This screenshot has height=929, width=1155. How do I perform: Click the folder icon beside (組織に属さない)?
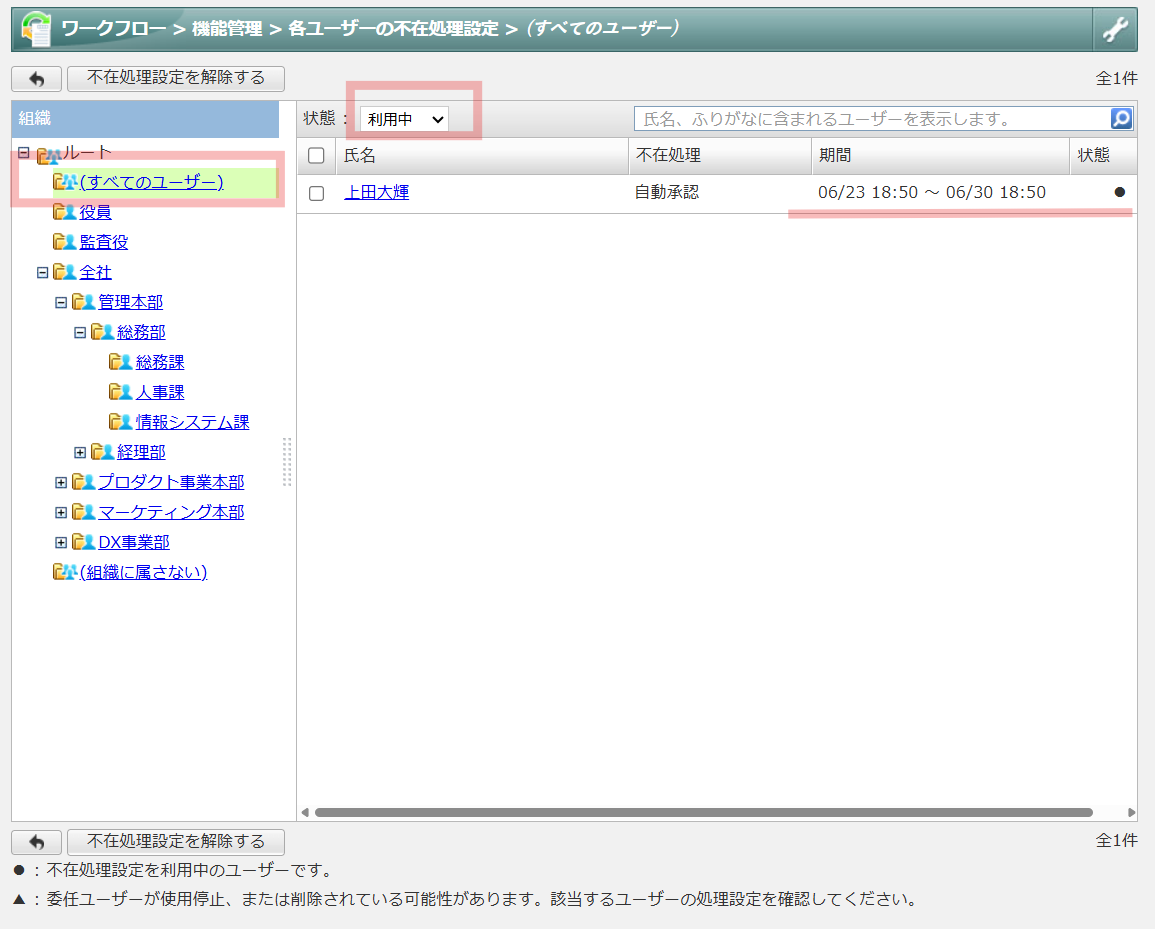tap(65, 572)
